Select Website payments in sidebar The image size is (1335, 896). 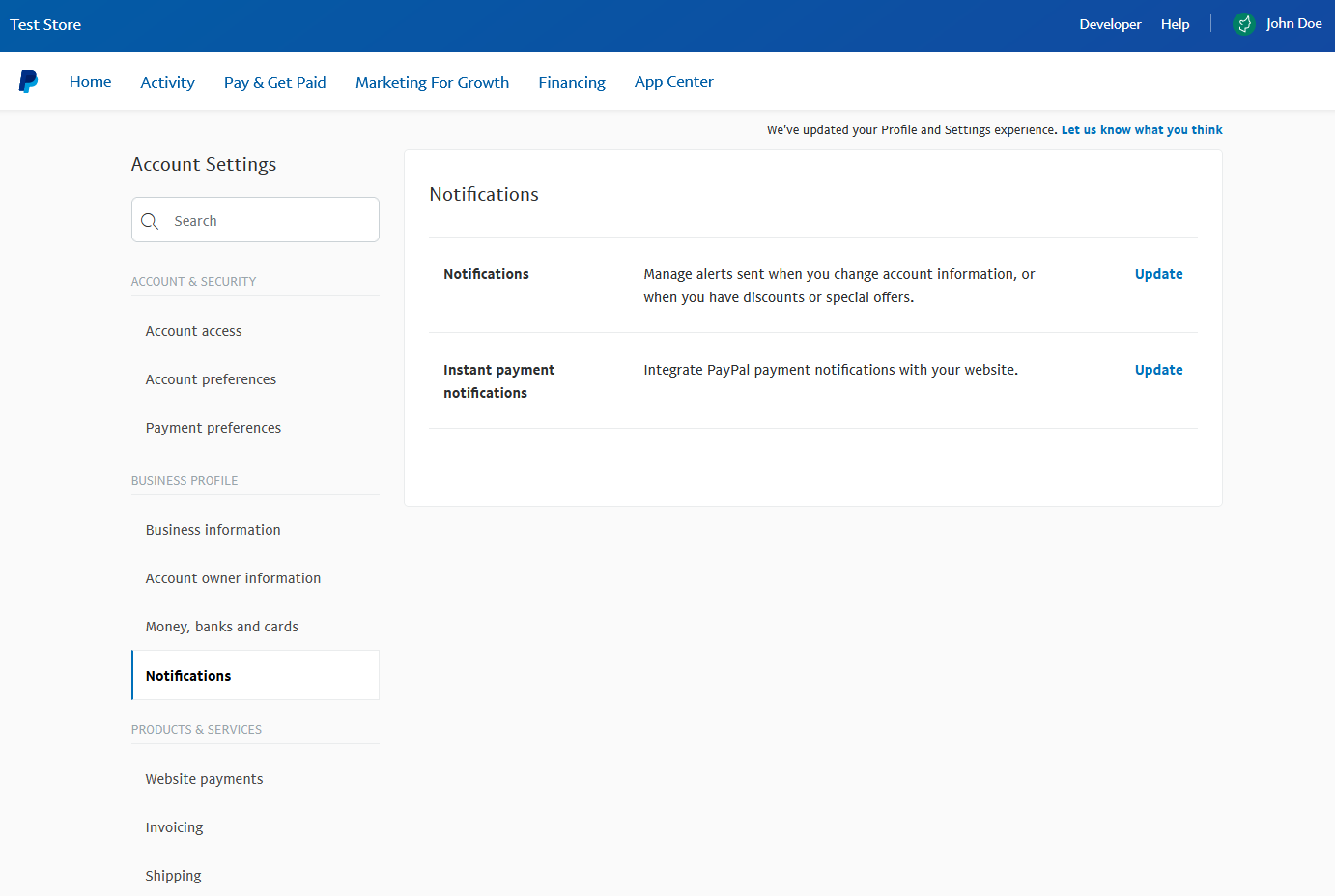[x=204, y=779]
